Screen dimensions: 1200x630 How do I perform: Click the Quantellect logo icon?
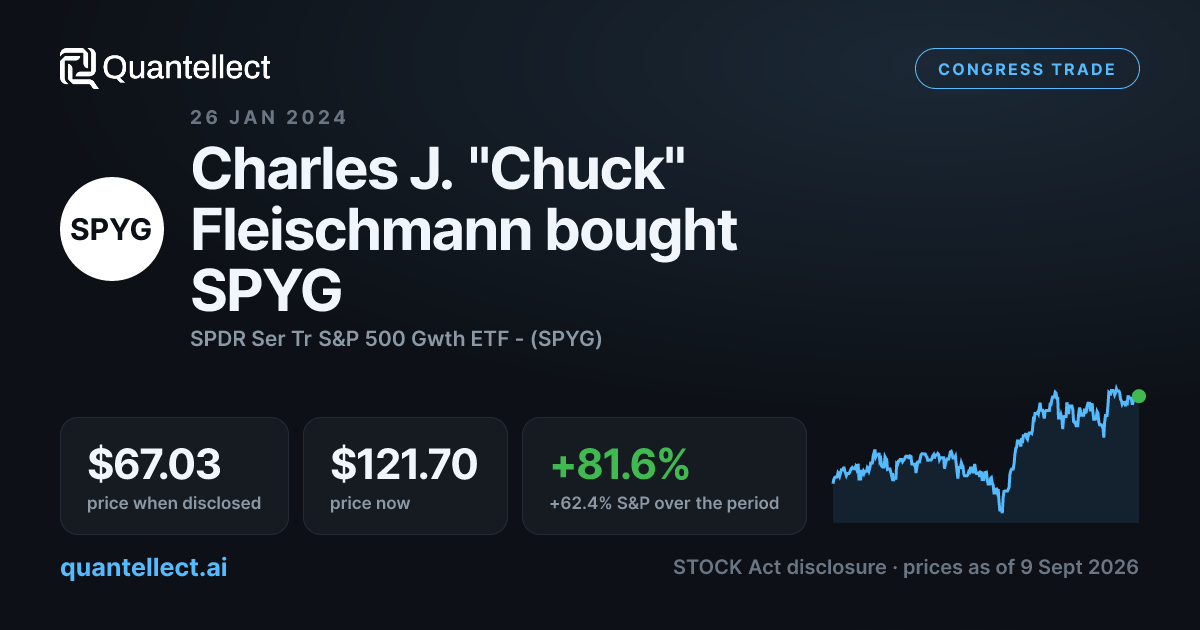point(79,68)
